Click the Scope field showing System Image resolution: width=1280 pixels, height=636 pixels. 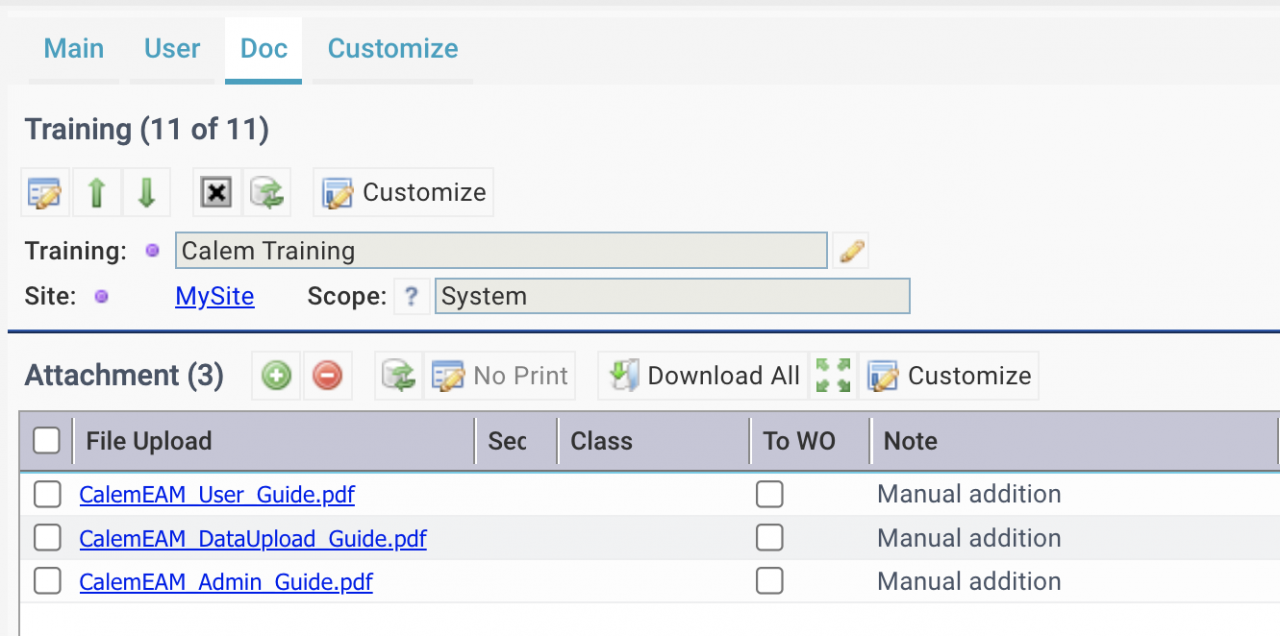[x=672, y=297]
